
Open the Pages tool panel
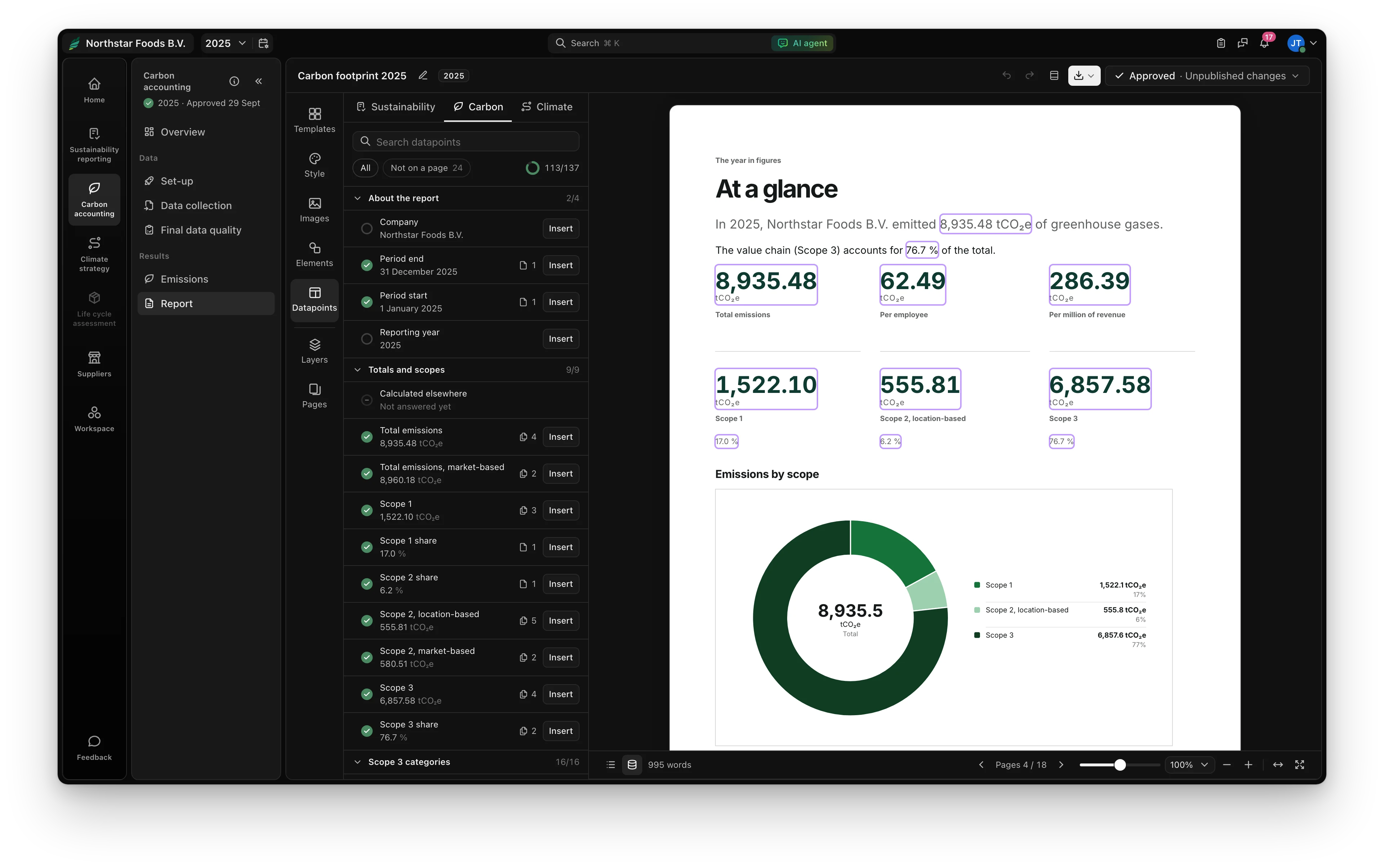coord(315,396)
